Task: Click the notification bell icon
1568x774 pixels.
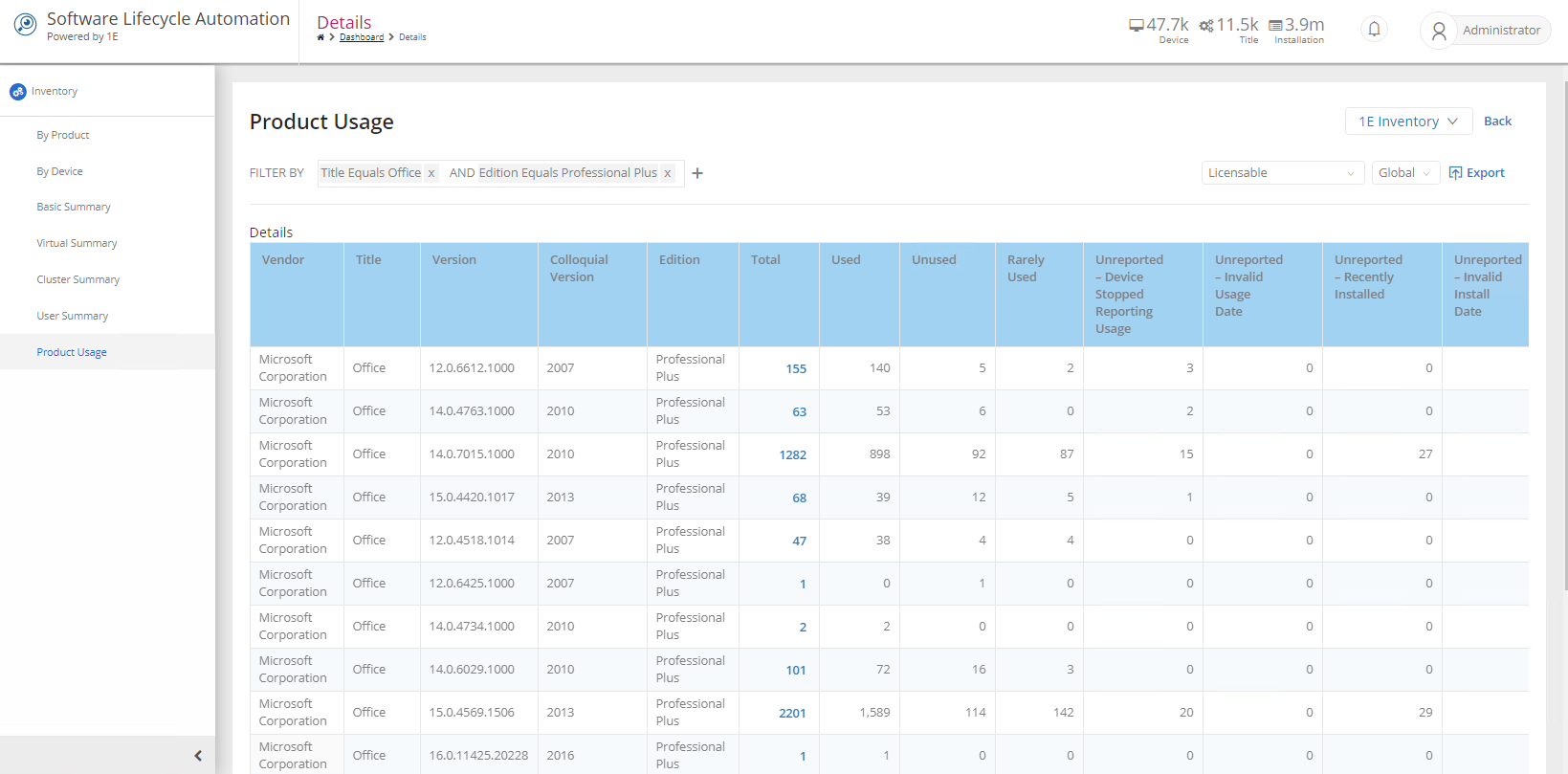Action: point(1374,30)
